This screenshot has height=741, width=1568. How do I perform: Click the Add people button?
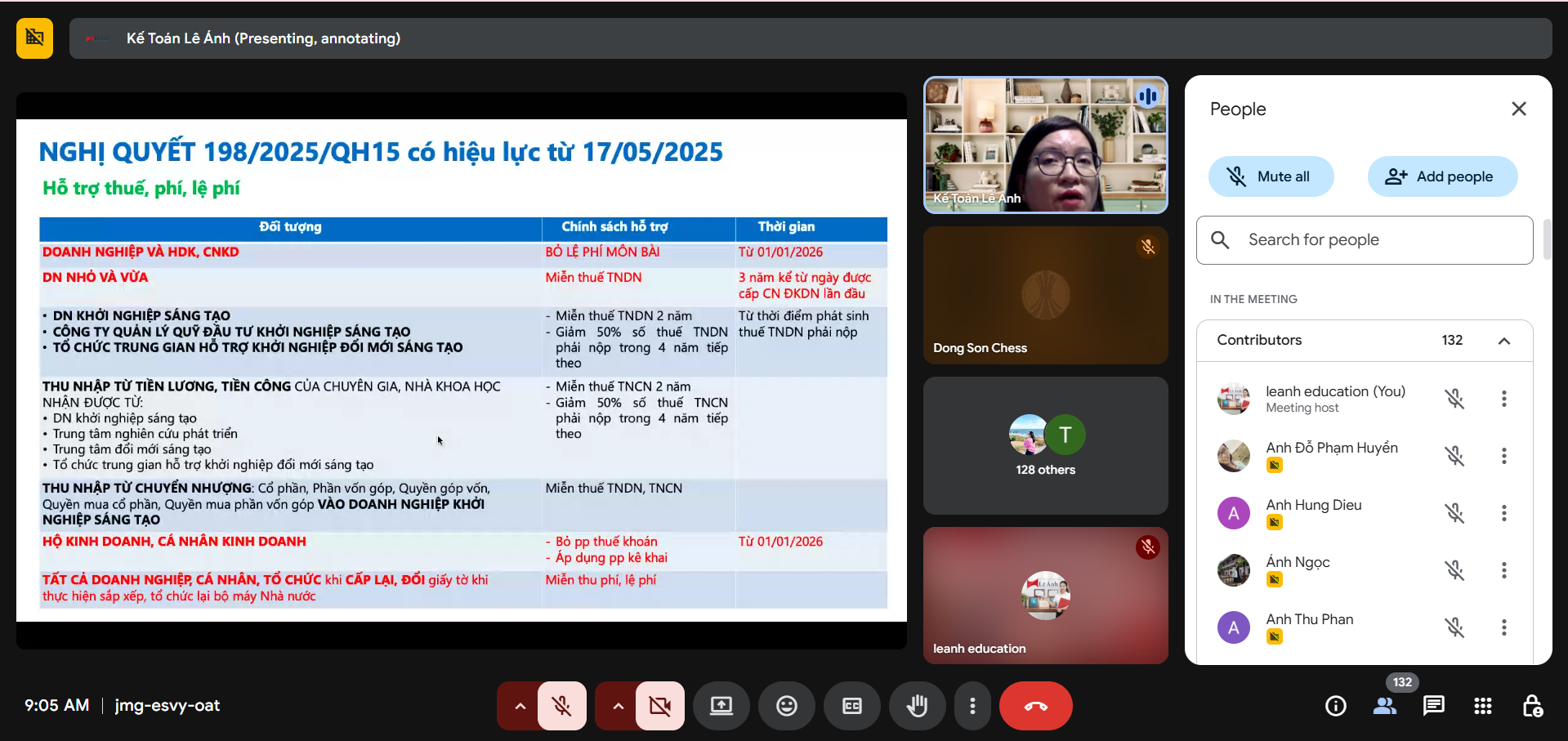point(1442,176)
